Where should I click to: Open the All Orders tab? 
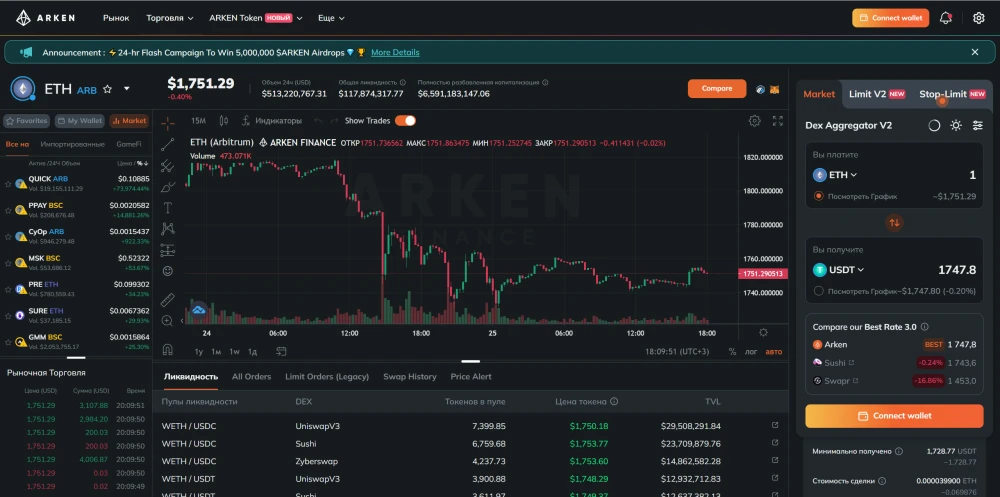[x=251, y=376]
